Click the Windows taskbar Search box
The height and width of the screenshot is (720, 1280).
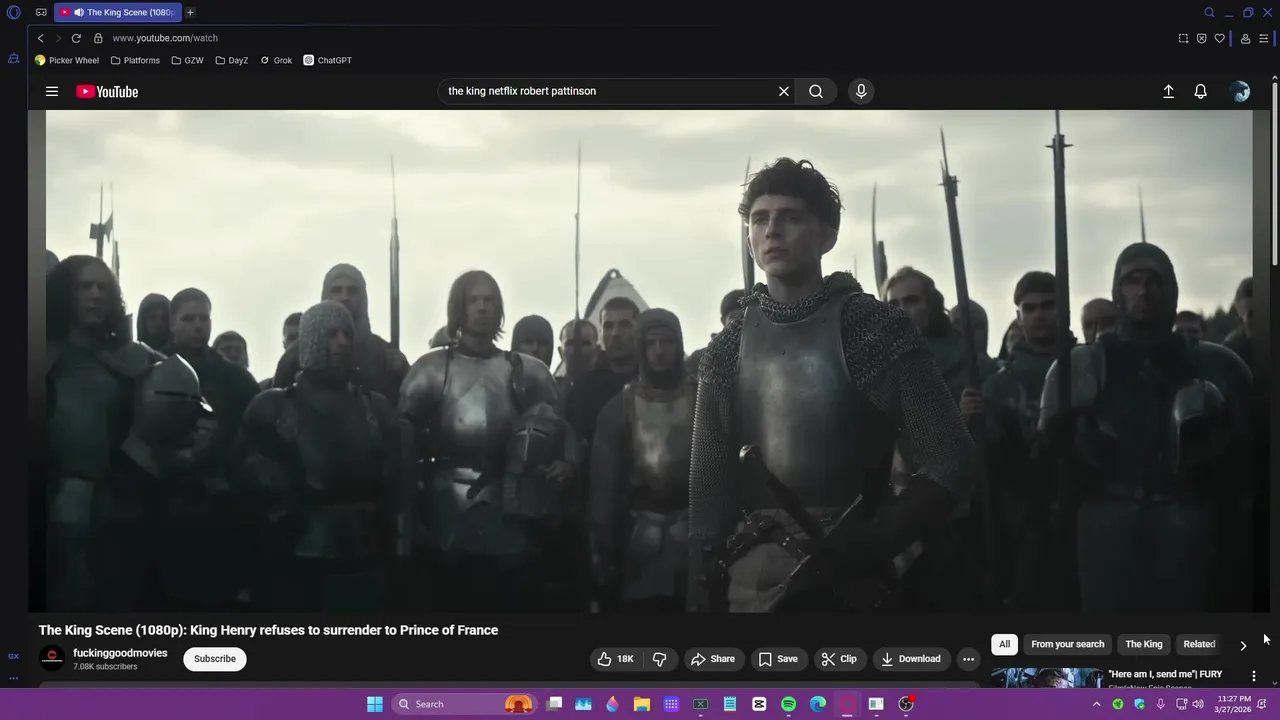click(465, 704)
